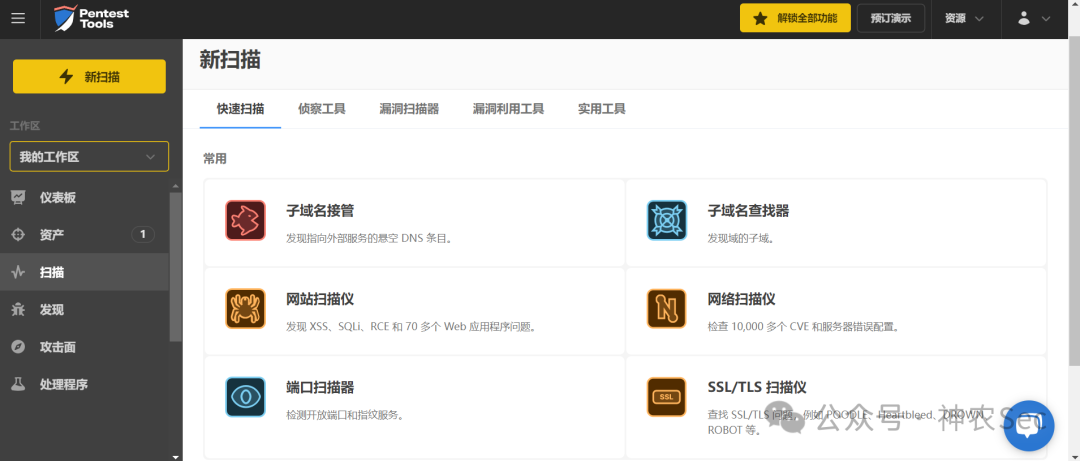Click the 子域名查找器 tool icon
Screen dimensions: 1080x461
click(667, 220)
